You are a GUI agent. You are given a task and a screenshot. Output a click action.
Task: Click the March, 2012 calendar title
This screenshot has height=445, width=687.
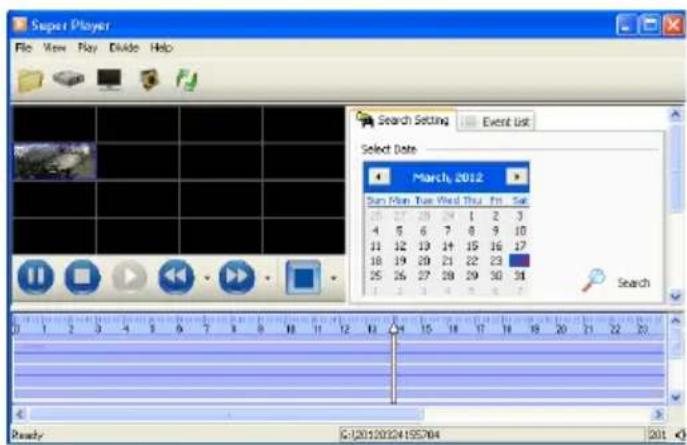pos(447,177)
